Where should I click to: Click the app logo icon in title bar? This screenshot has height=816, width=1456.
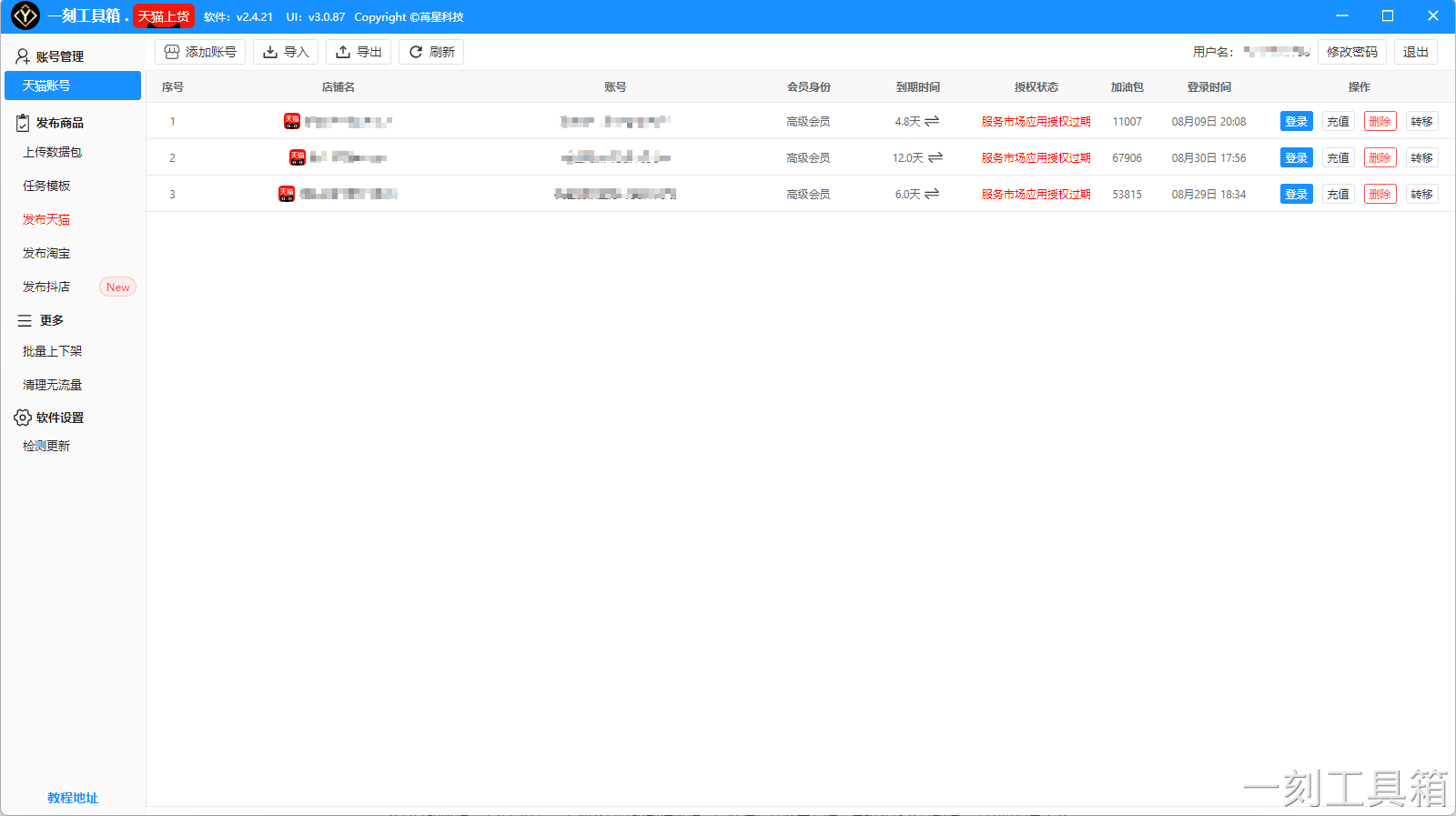point(25,15)
